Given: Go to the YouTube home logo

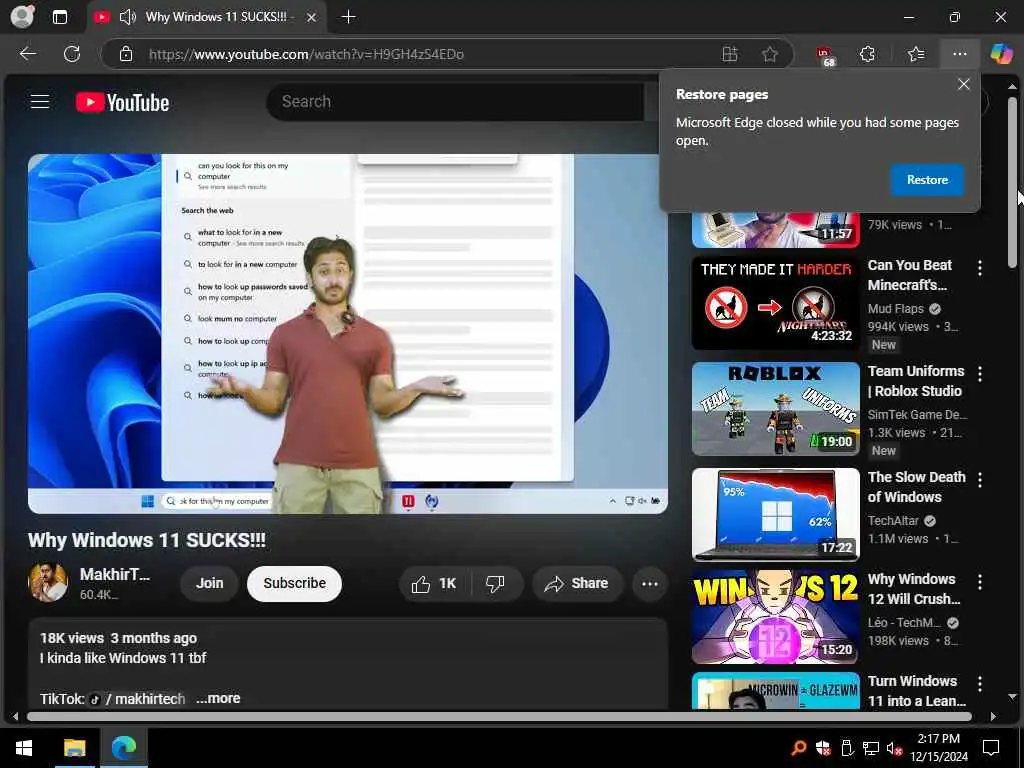Looking at the screenshot, I should click(122, 103).
